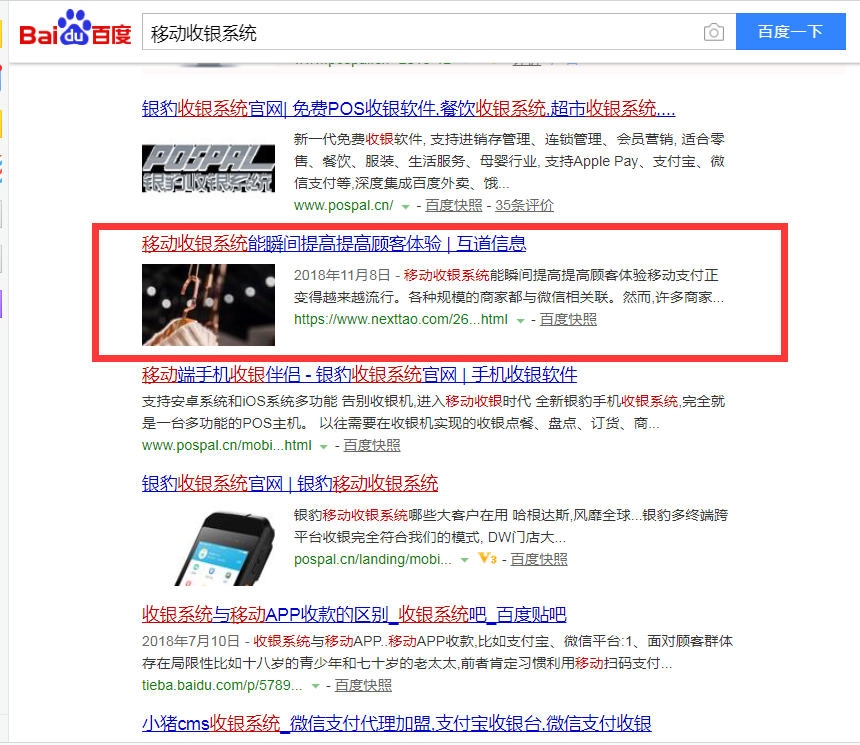This screenshot has height=745, width=860.
Task: Expand dropdown arrow next to pospal.cn/landing URL
Action: tap(465, 561)
